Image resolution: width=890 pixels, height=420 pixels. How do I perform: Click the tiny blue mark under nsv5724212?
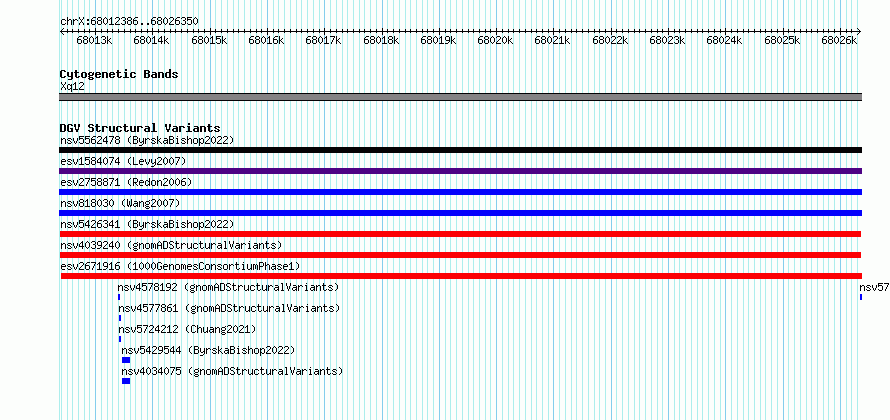pos(120,339)
